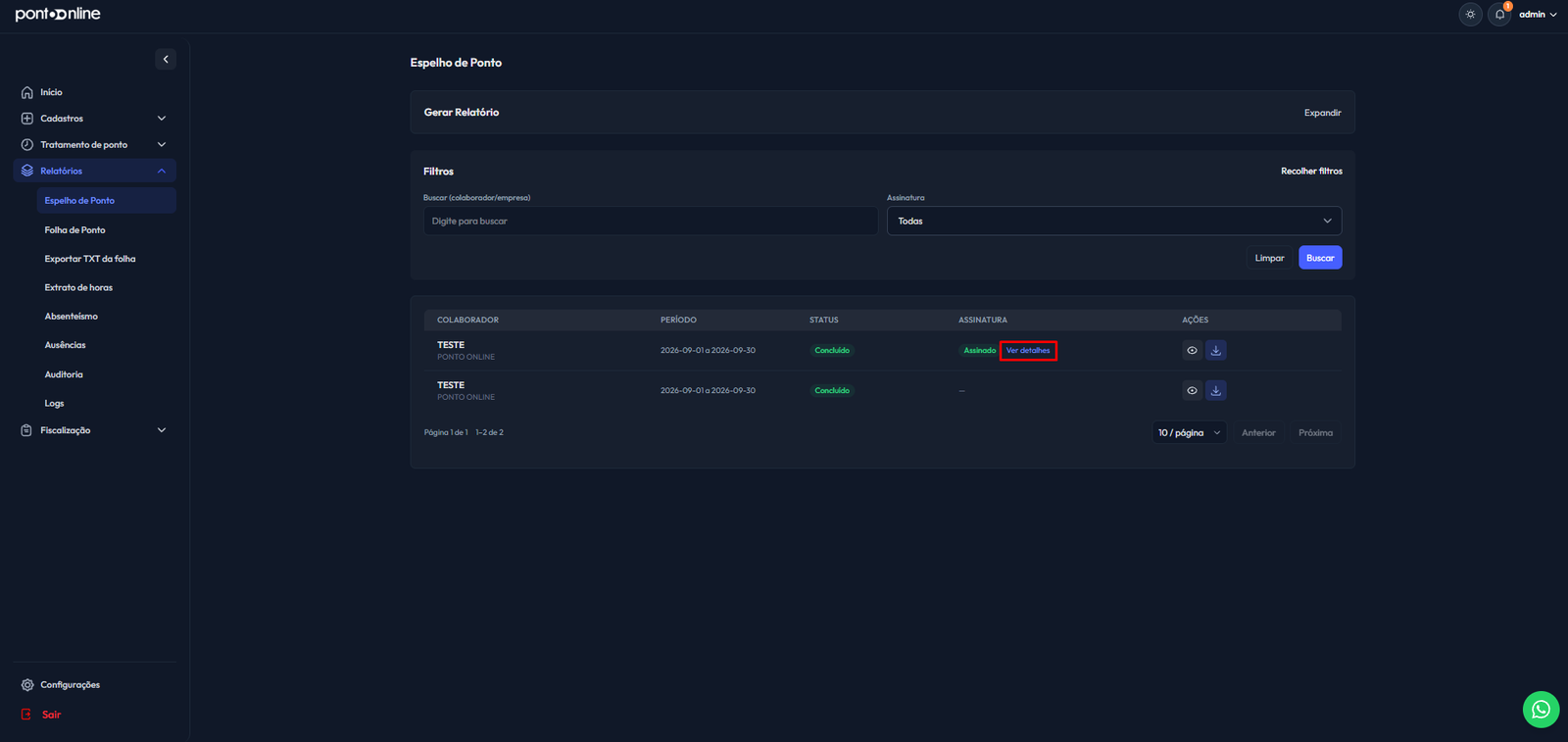Go to Início home icon
The width and height of the screenshot is (1568, 742).
tap(27, 92)
